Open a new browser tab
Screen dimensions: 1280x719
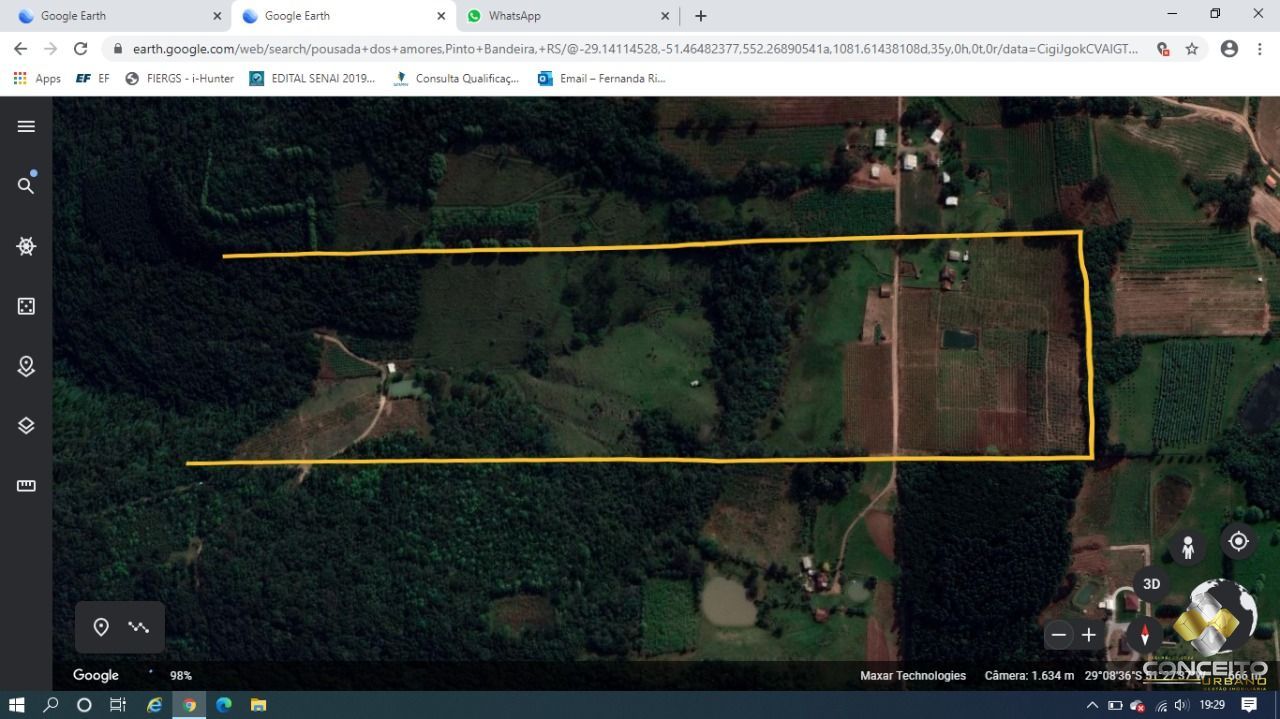(x=701, y=16)
